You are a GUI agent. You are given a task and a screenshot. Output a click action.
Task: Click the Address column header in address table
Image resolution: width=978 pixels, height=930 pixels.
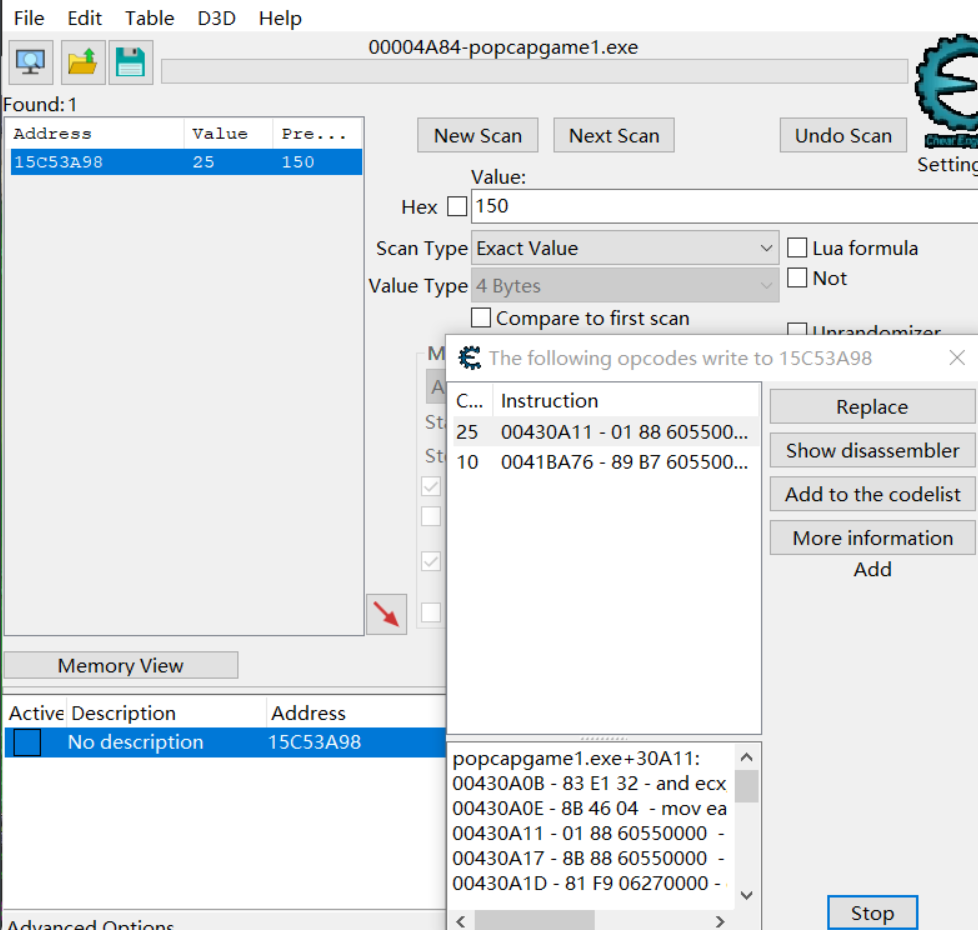(x=356, y=713)
